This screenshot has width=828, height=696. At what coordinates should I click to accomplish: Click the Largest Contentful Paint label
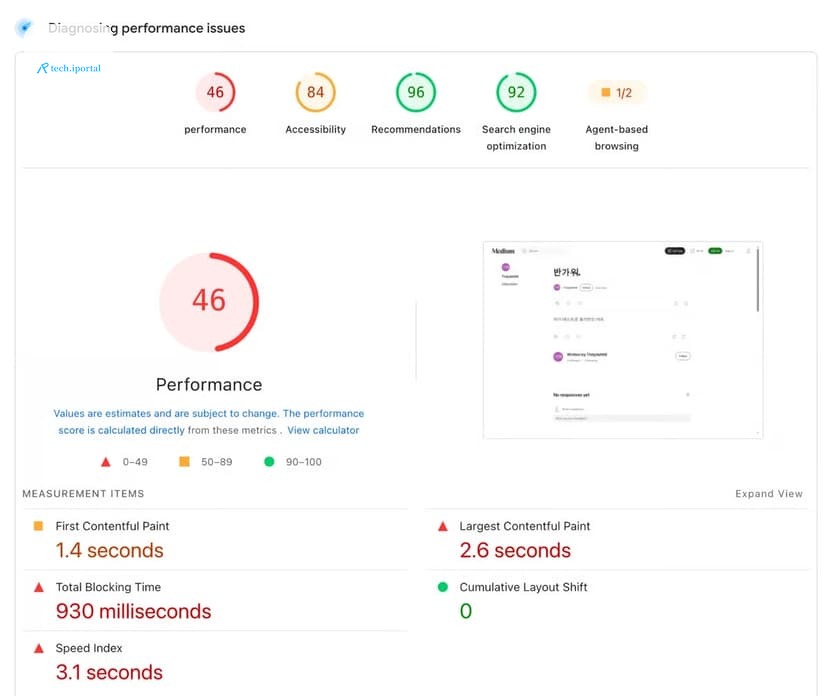(x=524, y=526)
